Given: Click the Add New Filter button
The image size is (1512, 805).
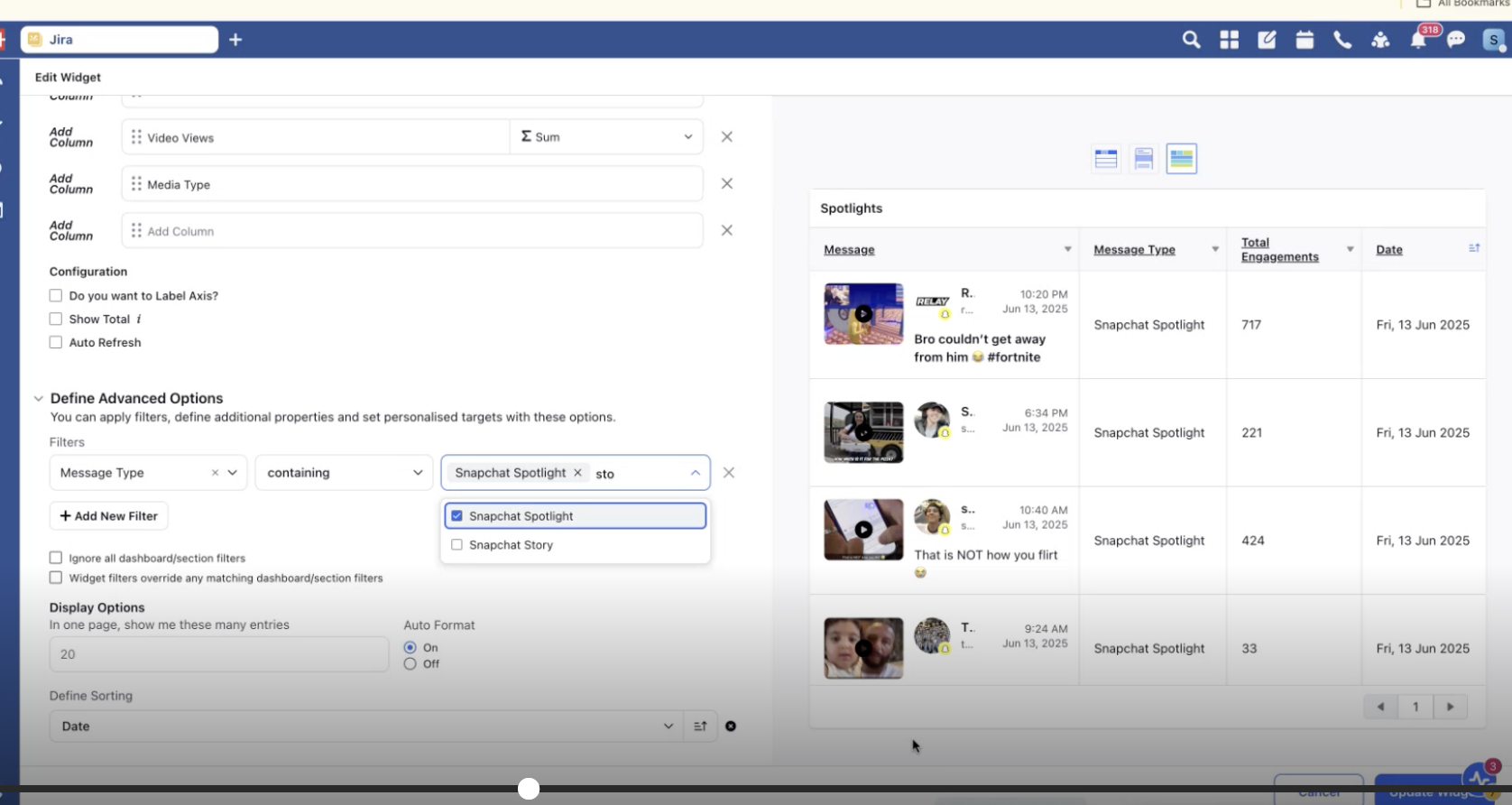Looking at the screenshot, I should 108,516.
